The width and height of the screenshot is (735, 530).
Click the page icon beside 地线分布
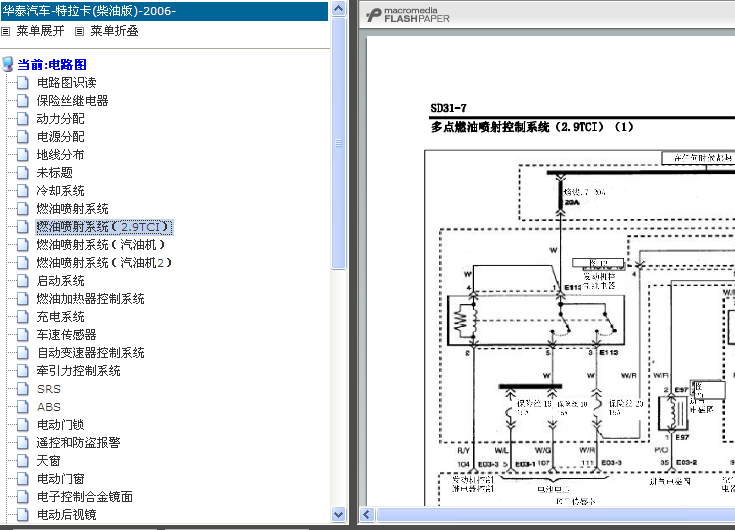coord(23,155)
